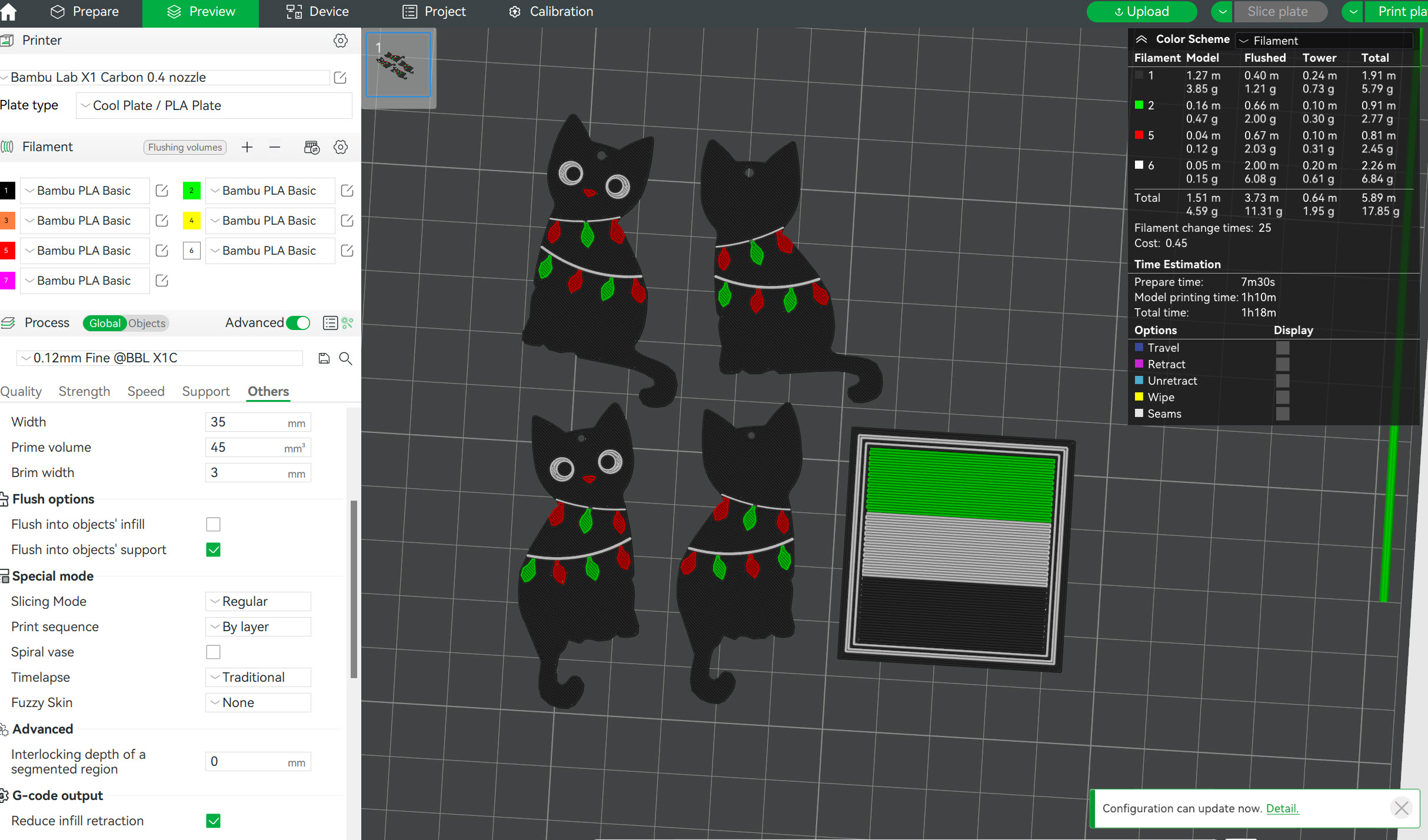Viewport: 1428px width, 840px height.
Task: Open the Speed settings tab
Action: pos(146,391)
